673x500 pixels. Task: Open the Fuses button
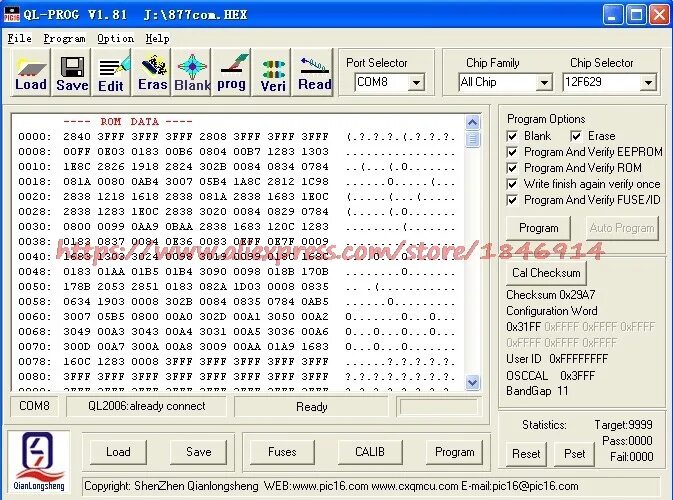(282, 452)
